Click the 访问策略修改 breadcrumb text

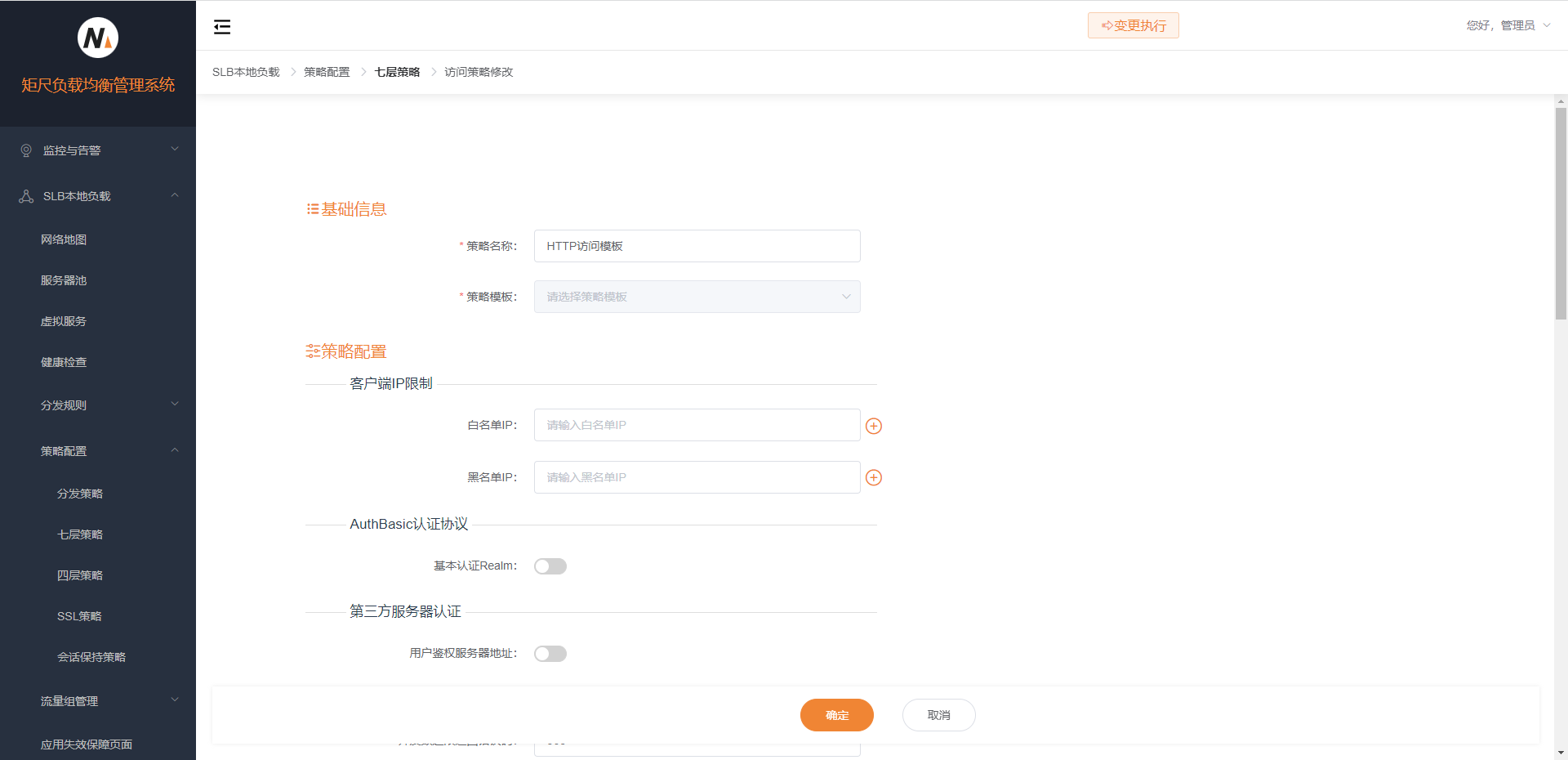(x=479, y=72)
